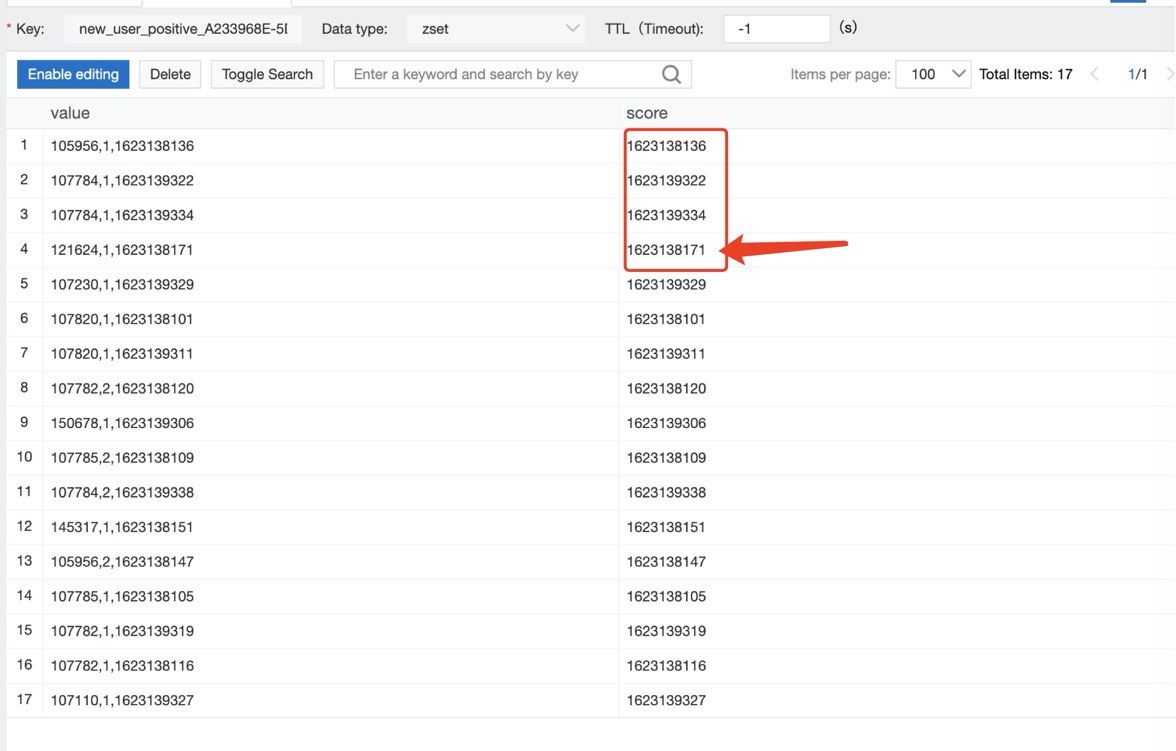This screenshot has width=1176, height=751.
Task: Select value 145317,1,1623138151
Action: (x=122, y=527)
